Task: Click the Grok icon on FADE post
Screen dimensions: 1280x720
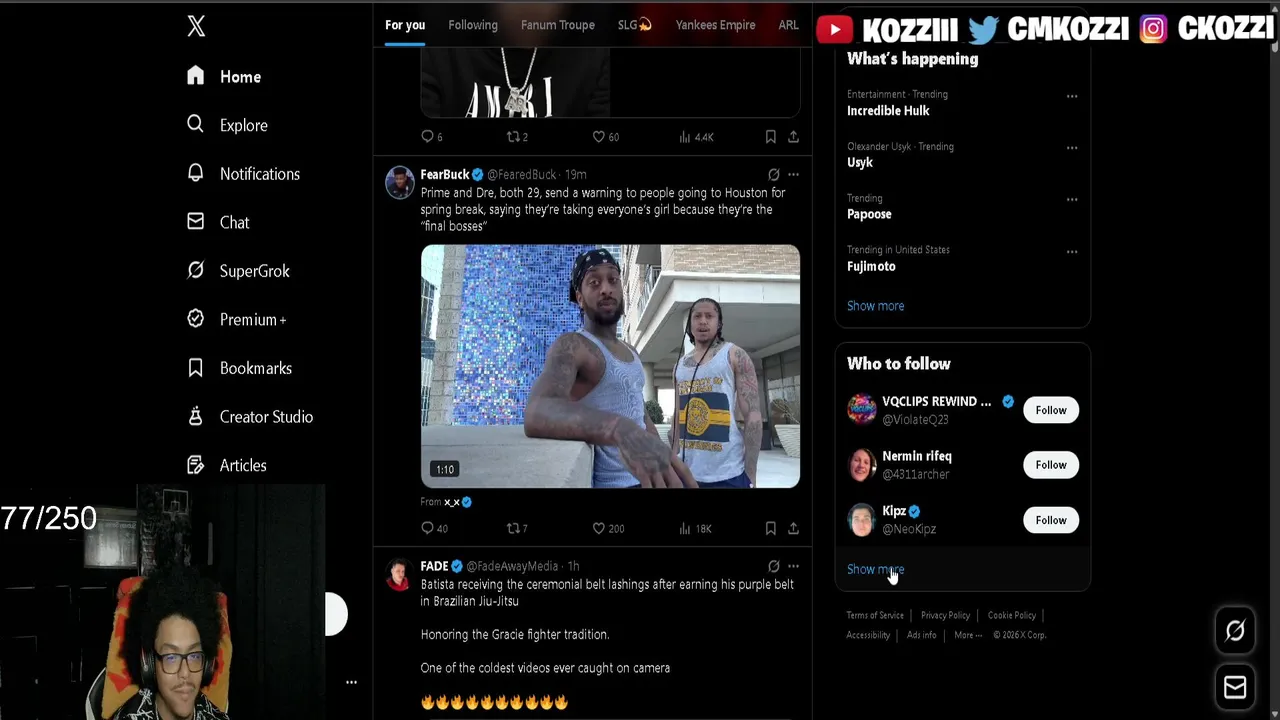Action: click(773, 566)
